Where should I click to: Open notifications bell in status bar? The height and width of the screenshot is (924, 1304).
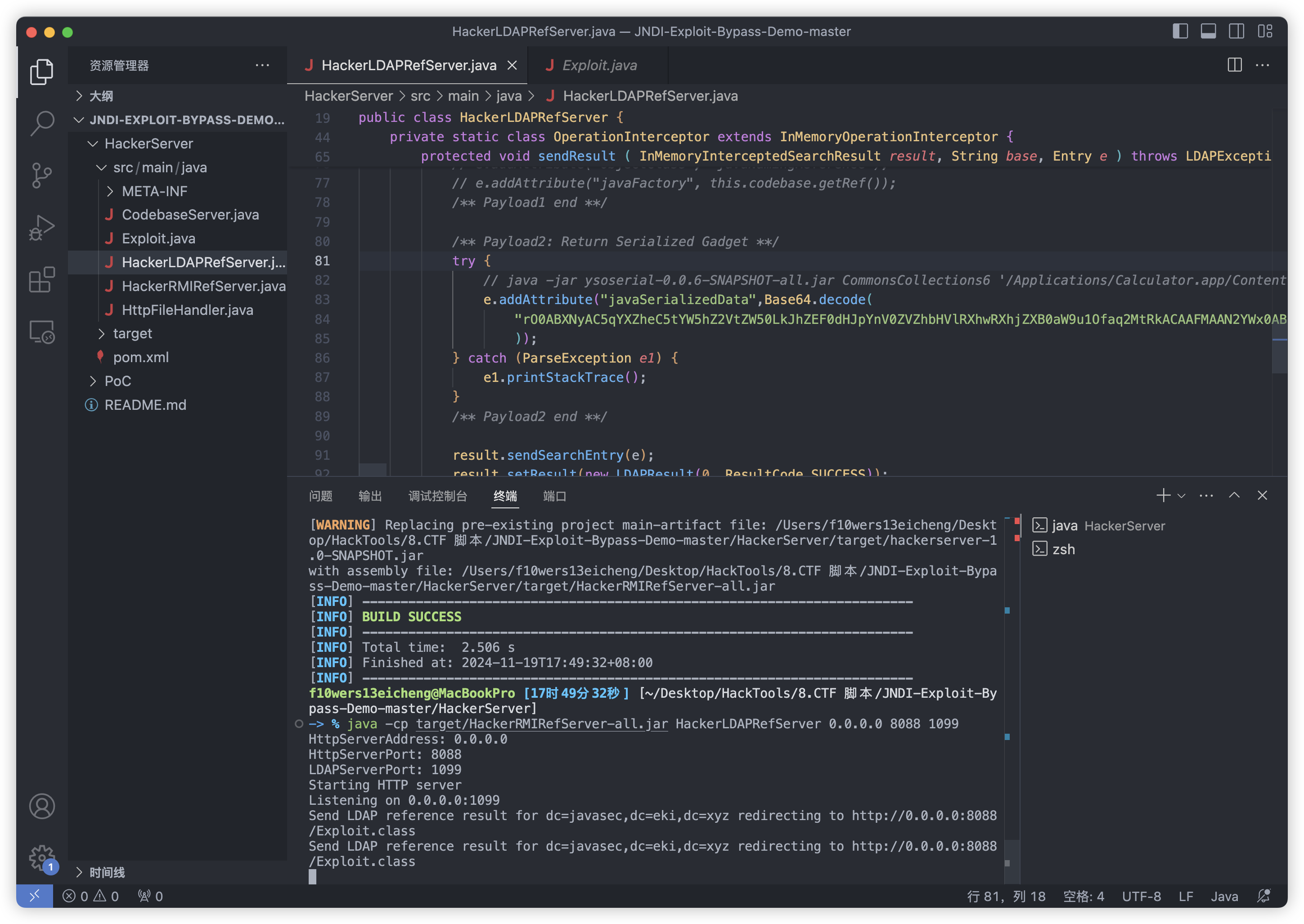[x=1263, y=896]
